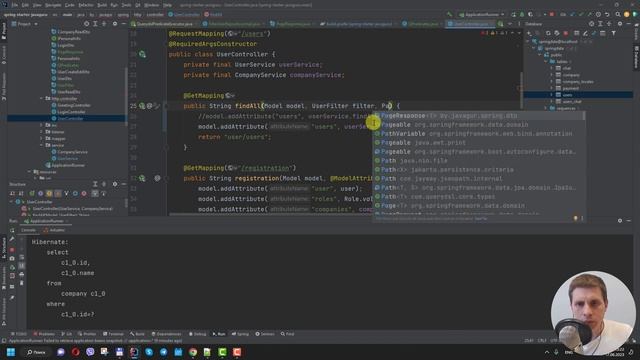Click the Database panel red stop icon
This screenshot has width=640, height=360.
pyautogui.click(x=566, y=33)
